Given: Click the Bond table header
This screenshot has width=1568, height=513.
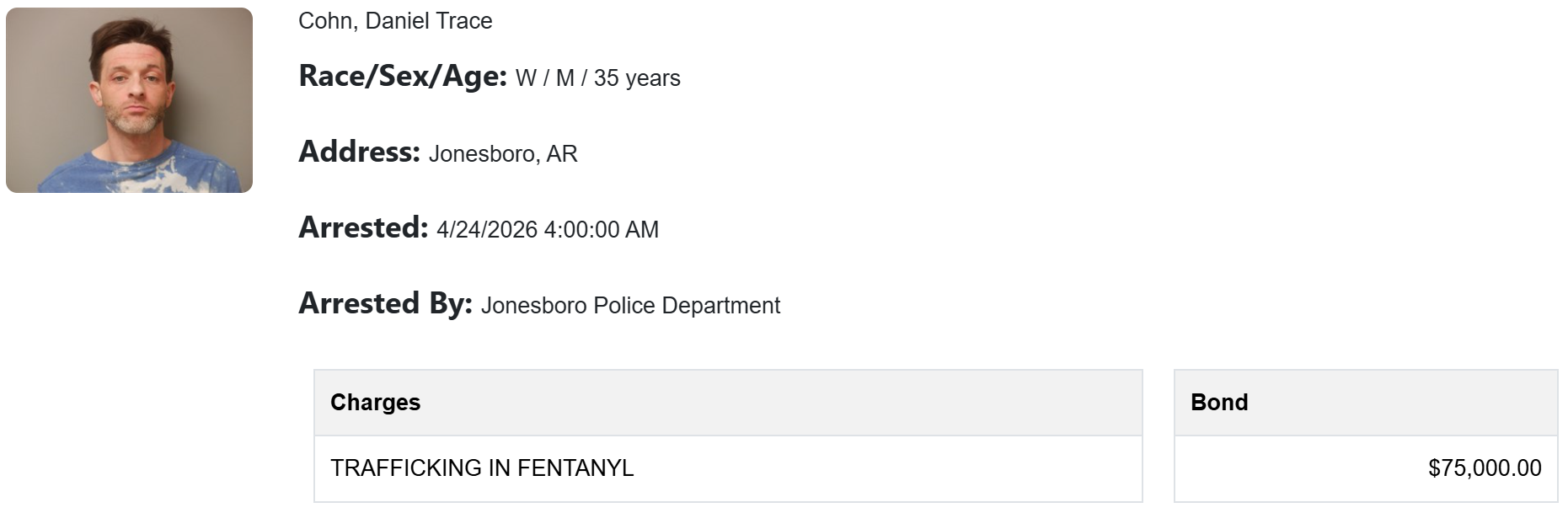Looking at the screenshot, I should point(1219,403).
